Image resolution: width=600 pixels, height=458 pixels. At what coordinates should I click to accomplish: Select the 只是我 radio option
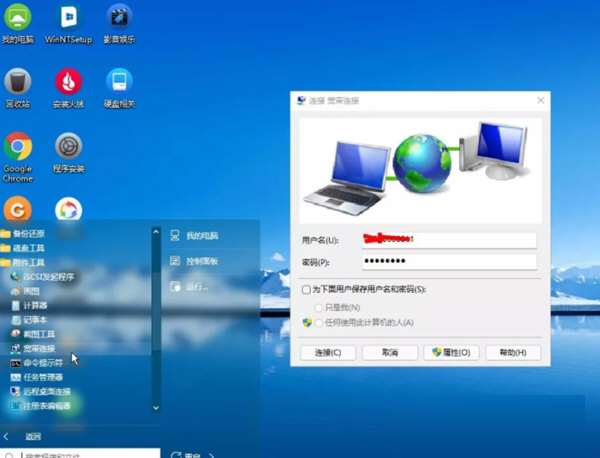pyautogui.click(x=319, y=306)
